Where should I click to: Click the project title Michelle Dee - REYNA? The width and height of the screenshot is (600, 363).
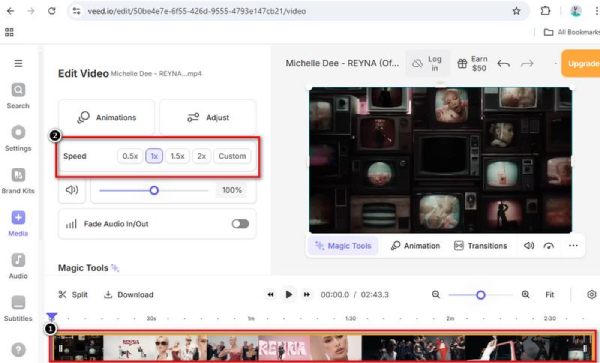[342, 63]
